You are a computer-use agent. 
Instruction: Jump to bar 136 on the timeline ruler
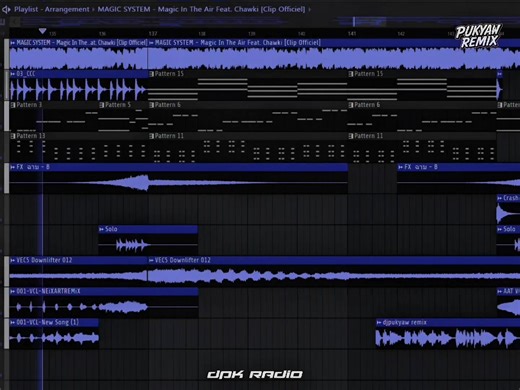coord(102,34)
